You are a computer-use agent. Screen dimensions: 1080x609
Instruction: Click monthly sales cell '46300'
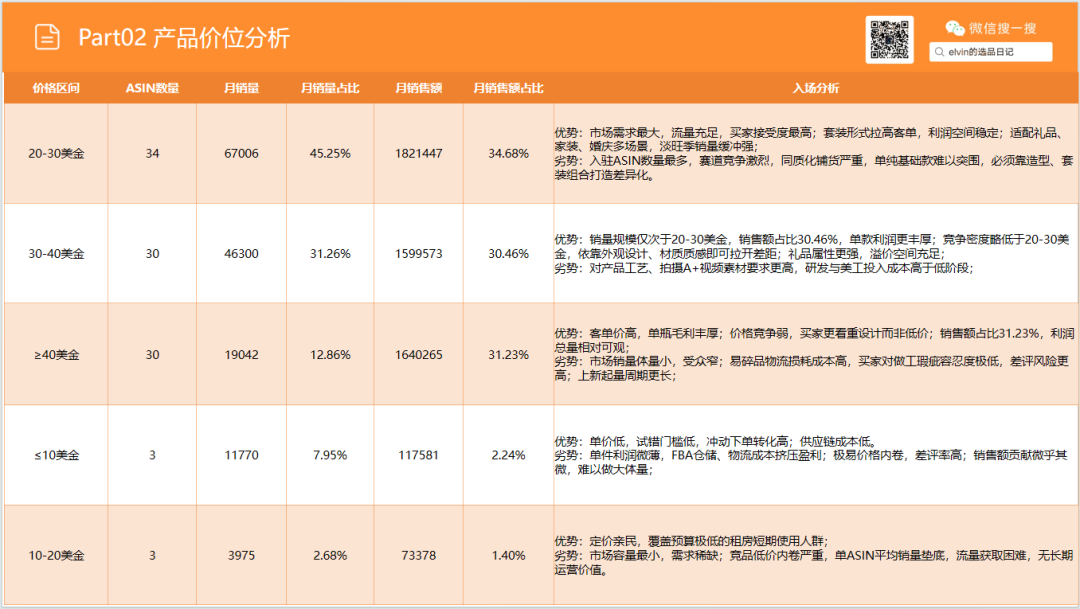point(241,254)
